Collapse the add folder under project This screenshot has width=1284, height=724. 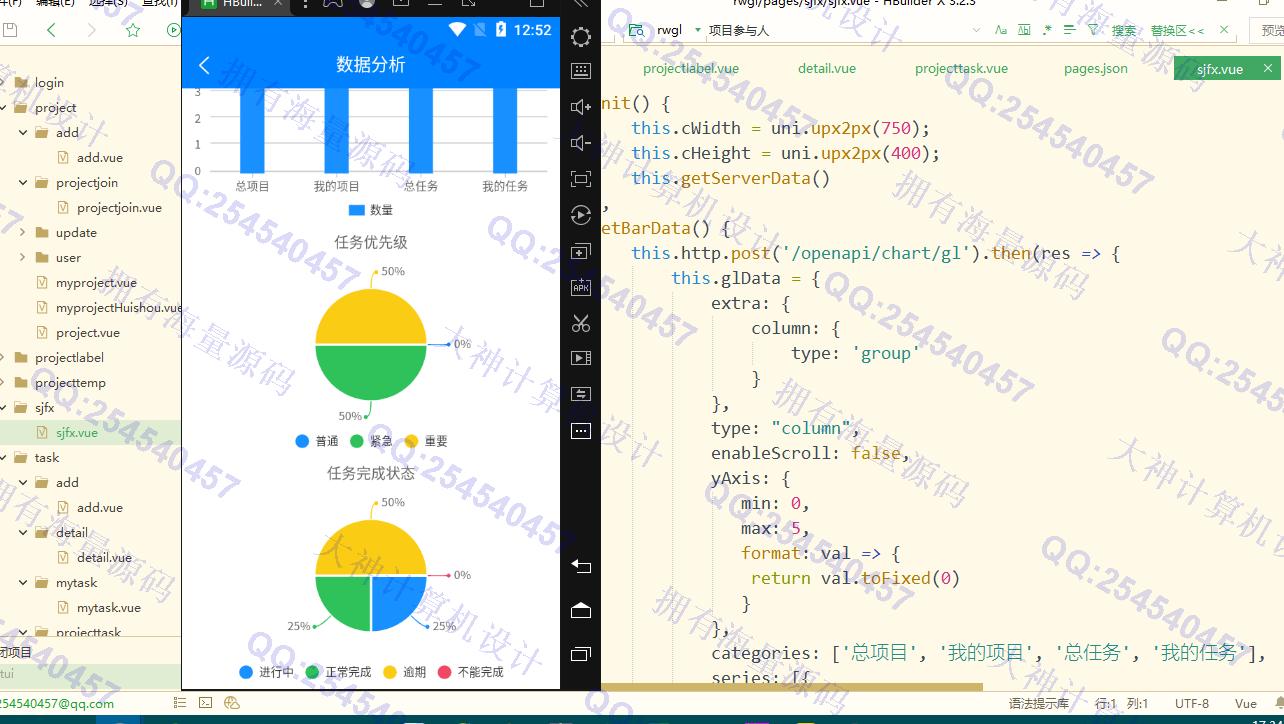23,132
